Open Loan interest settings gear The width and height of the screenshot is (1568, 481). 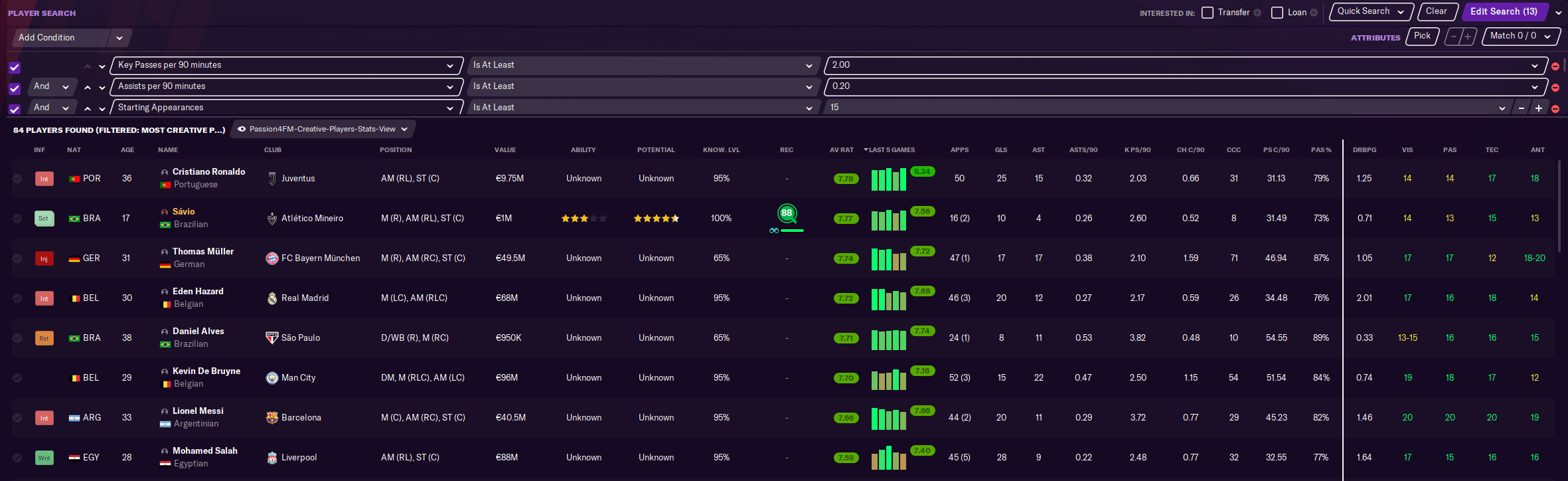[1313, 13]
